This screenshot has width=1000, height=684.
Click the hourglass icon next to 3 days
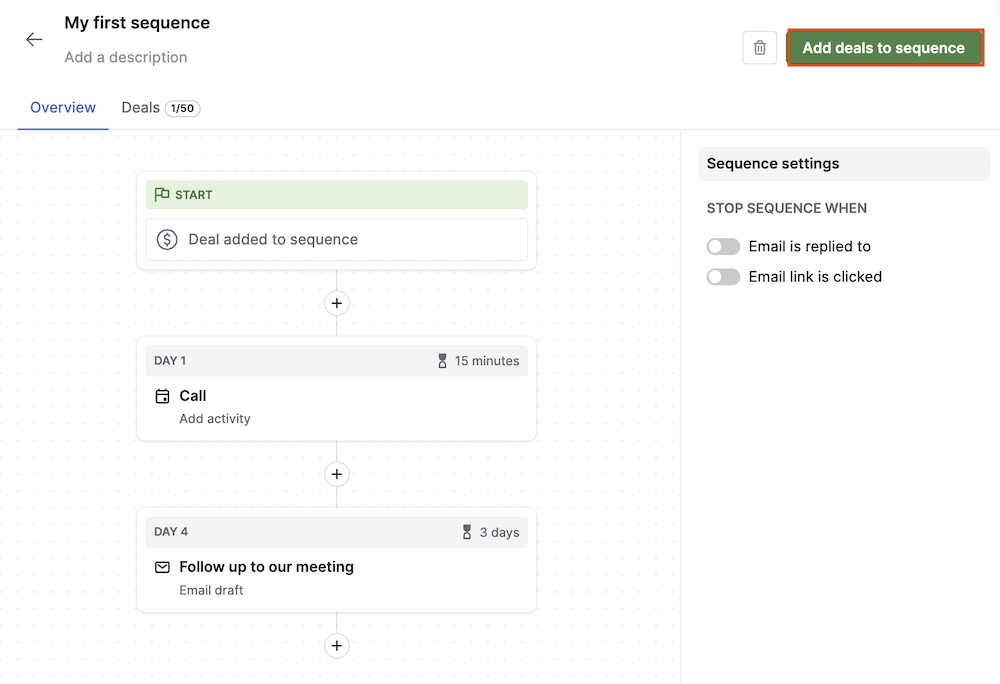pos(467,532)
